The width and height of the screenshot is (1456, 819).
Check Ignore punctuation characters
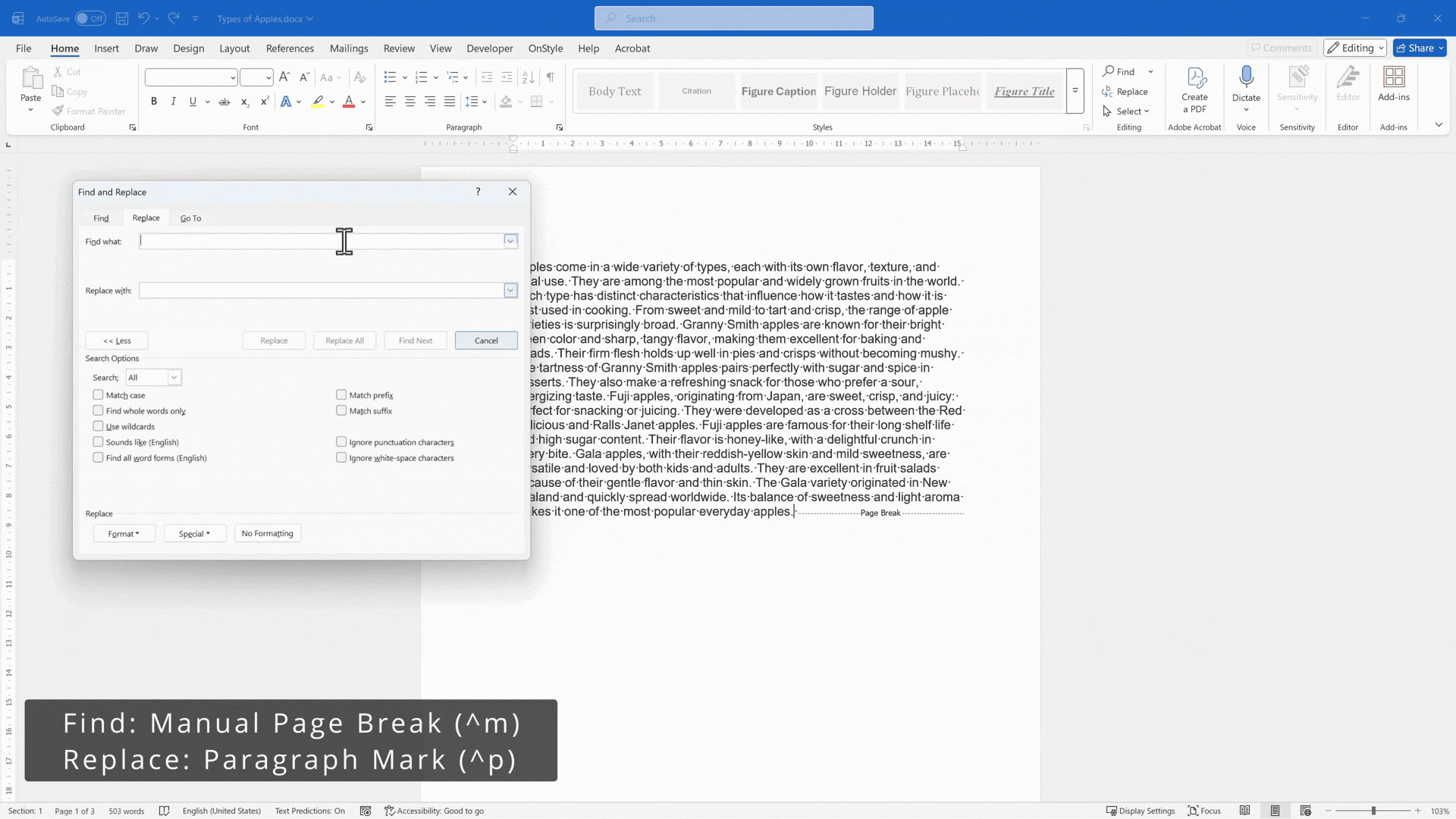pyautogui.click(x=341, y=441)
